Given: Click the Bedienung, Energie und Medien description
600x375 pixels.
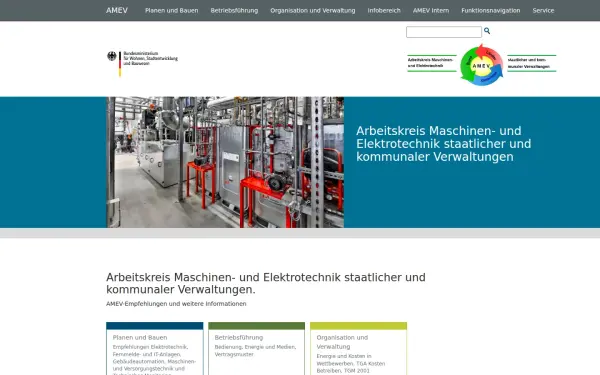Looking at the screenshot, I should (255, 351).
